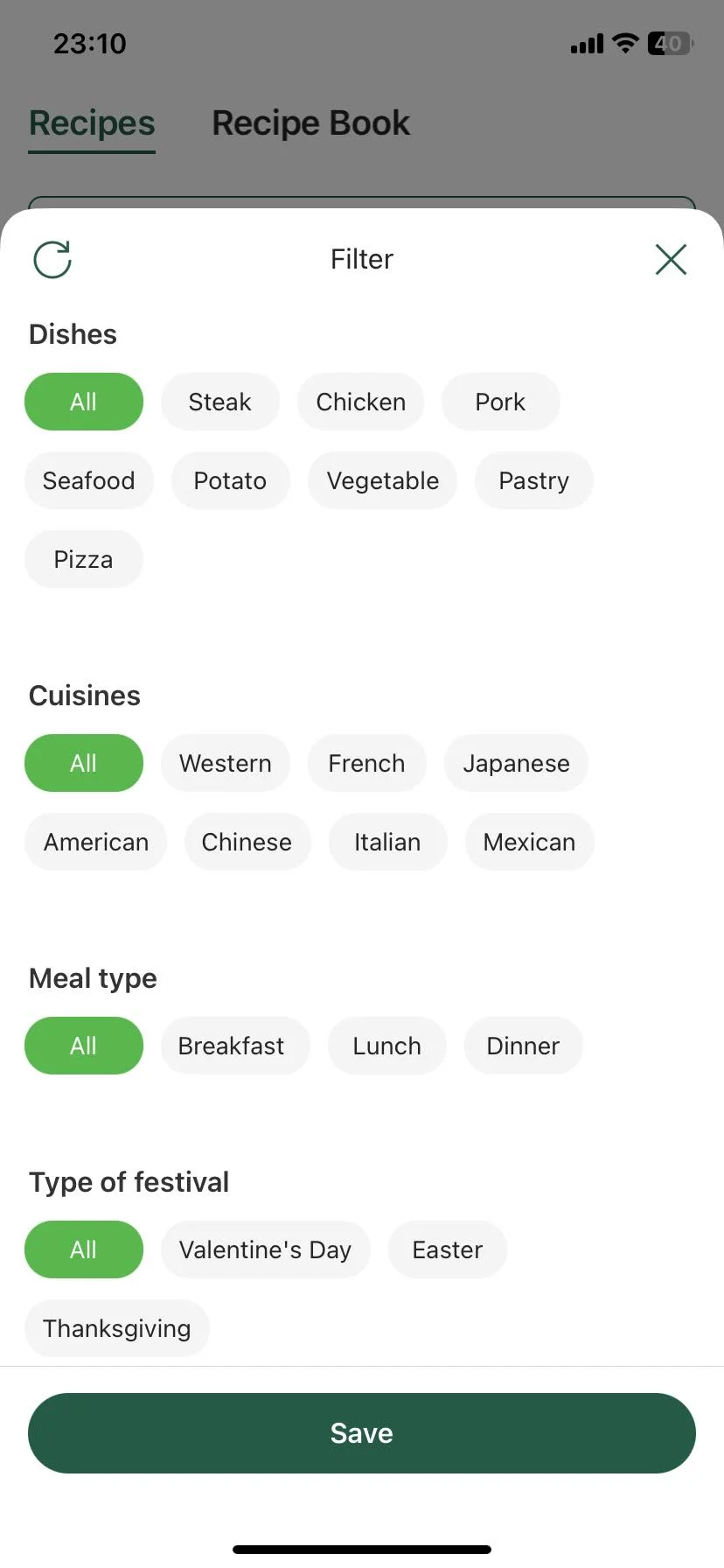This screenshot has height=1568, width=724.
Task: Toggle the Chicken dish chip
Action: pyautogui.click(x=360, y=402)
